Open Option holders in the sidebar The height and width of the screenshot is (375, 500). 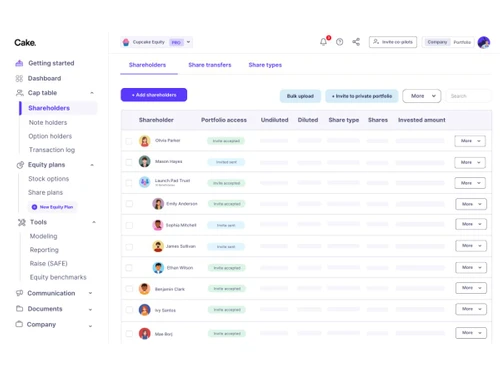click(x=50, y=136)
